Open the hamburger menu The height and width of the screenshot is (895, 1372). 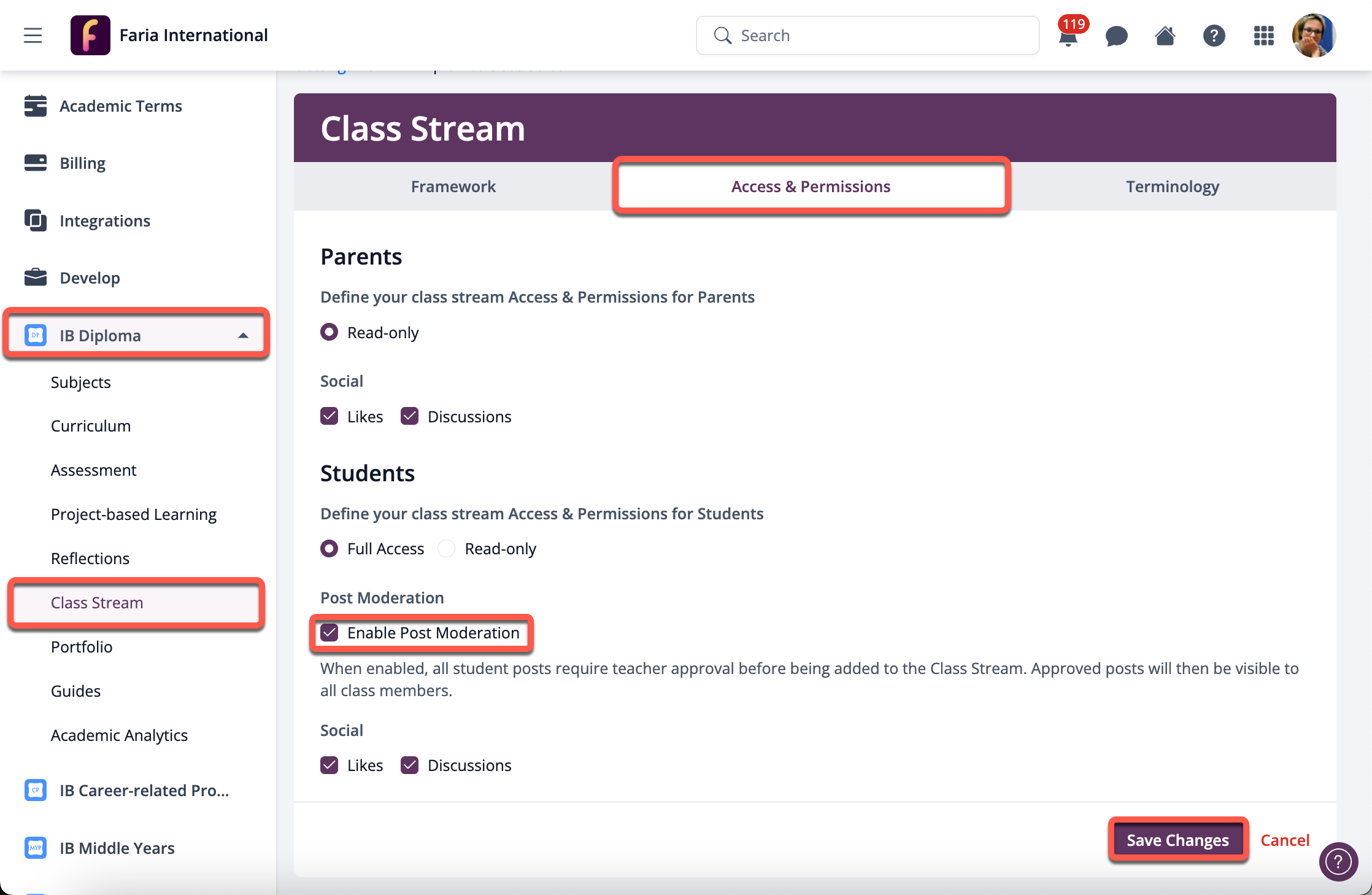coord(33,35)
